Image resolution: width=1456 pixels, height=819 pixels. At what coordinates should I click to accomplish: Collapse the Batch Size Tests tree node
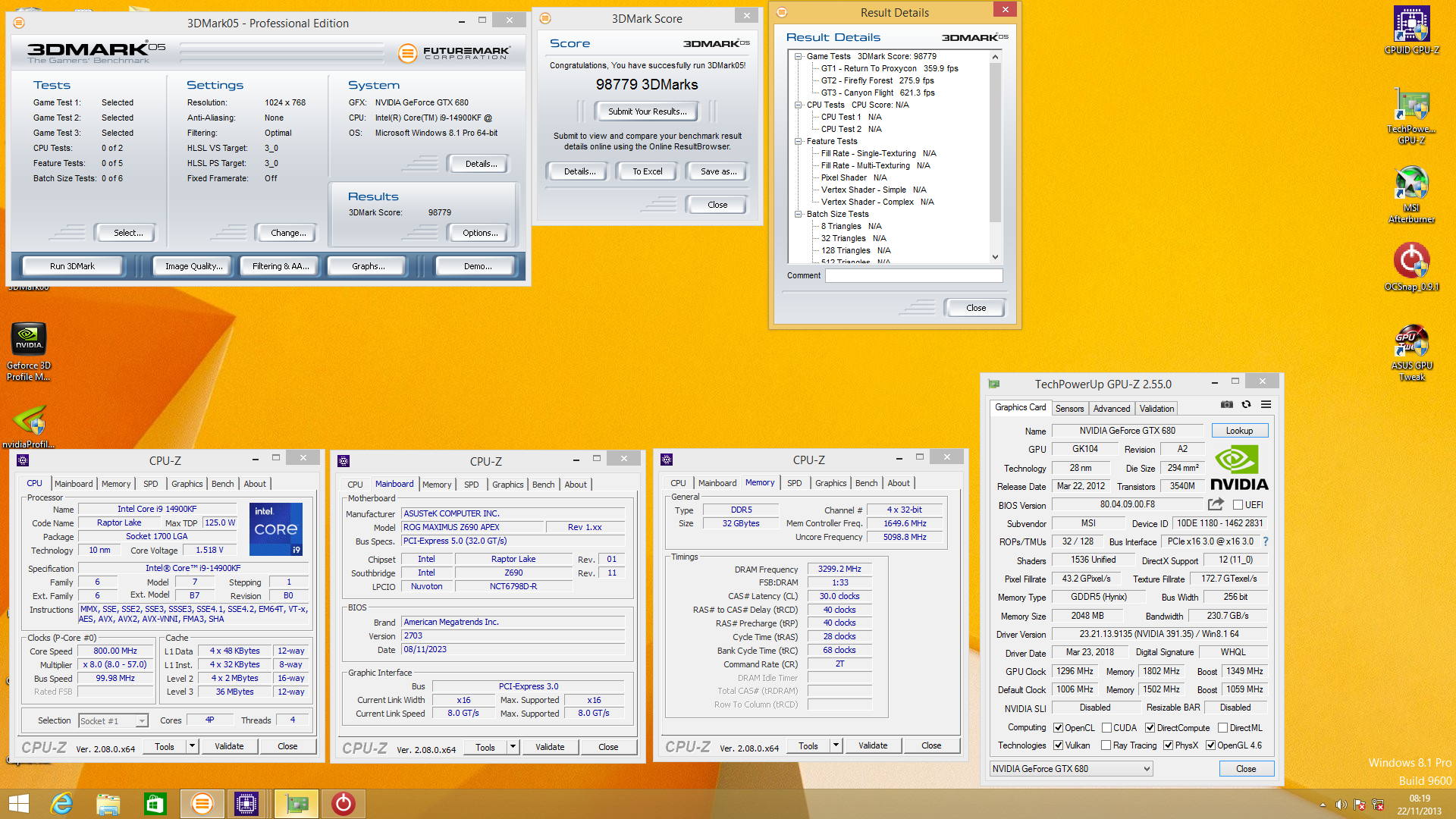799,214
